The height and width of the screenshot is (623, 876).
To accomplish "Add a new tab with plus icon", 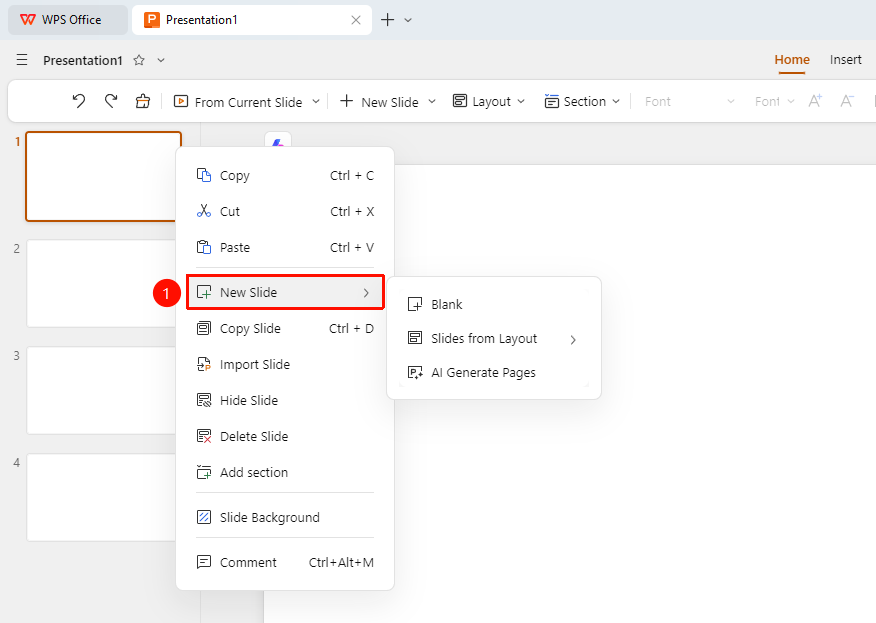I will coord(387,20).
